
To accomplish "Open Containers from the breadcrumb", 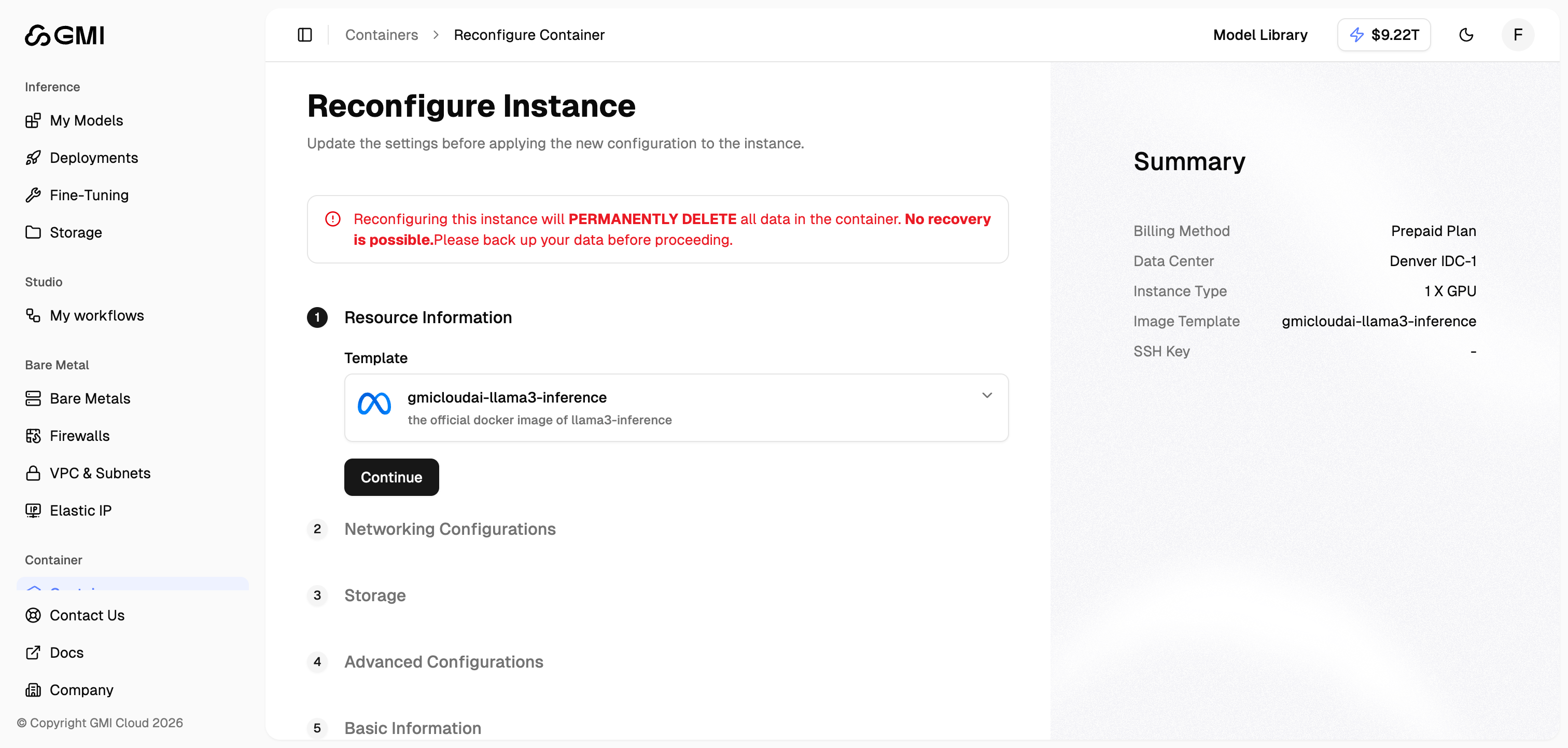I will tap(381, 35).
